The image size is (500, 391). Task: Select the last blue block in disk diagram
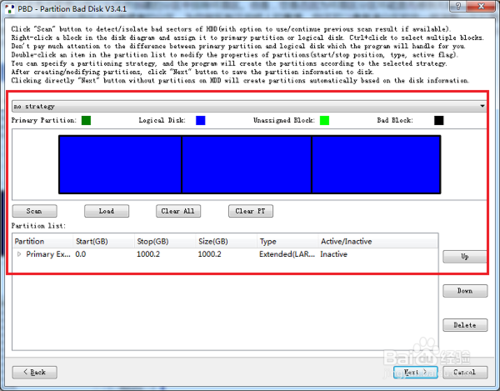(x=376, y=165)
